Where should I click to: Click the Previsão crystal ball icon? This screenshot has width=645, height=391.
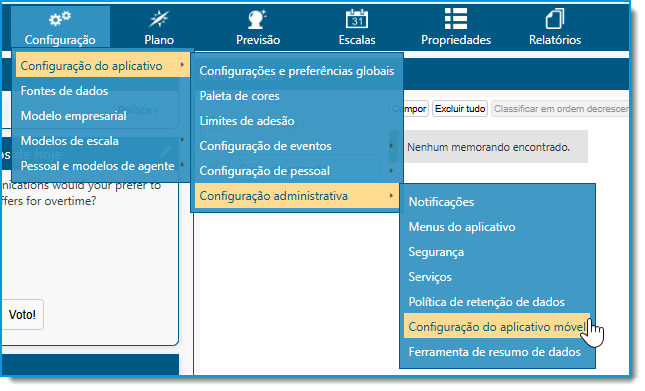click(x=258, y=19)
